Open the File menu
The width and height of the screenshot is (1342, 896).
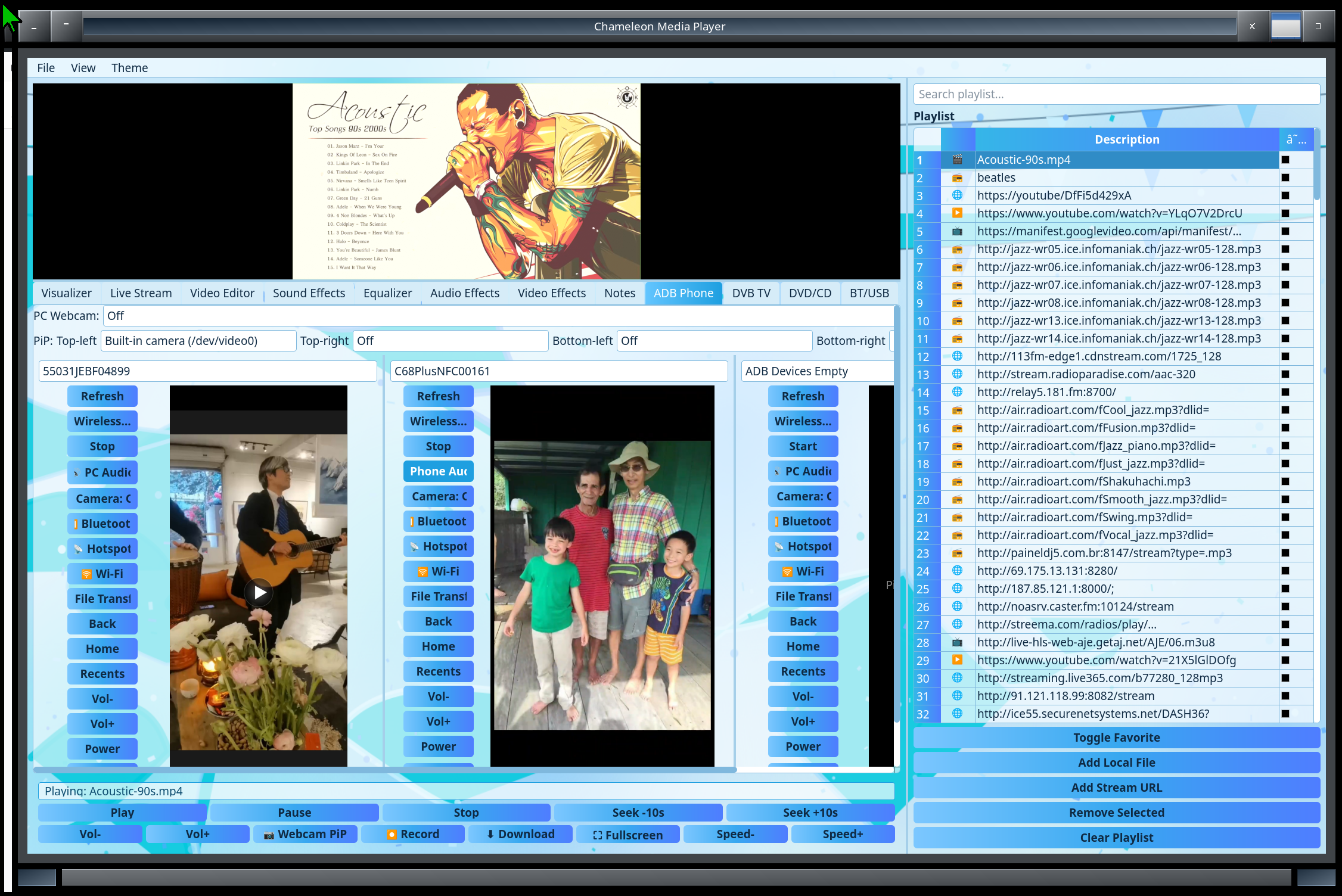coord(46,68)
